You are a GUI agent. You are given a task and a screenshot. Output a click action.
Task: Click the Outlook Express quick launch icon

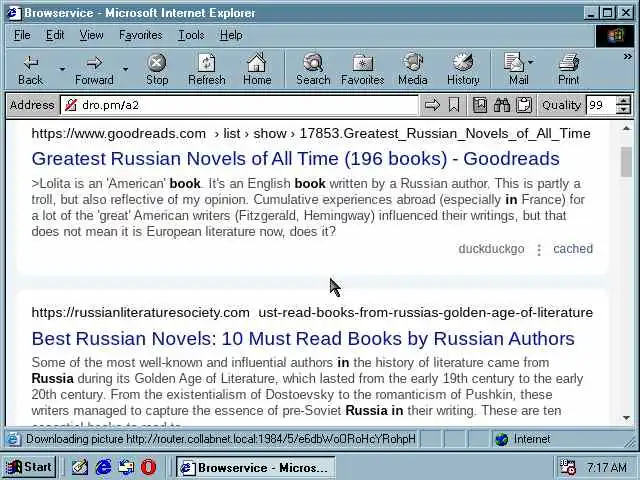[x=126, y=467]
